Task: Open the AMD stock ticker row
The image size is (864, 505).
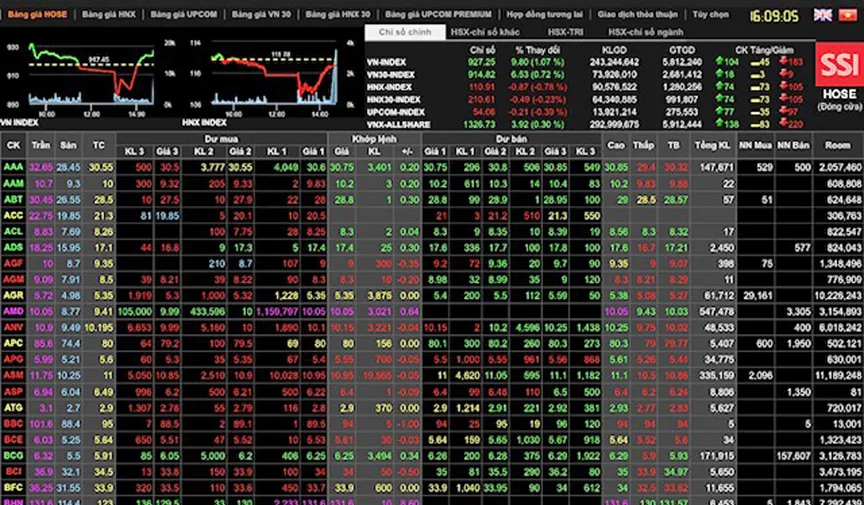Action: (x=13, y=311)
